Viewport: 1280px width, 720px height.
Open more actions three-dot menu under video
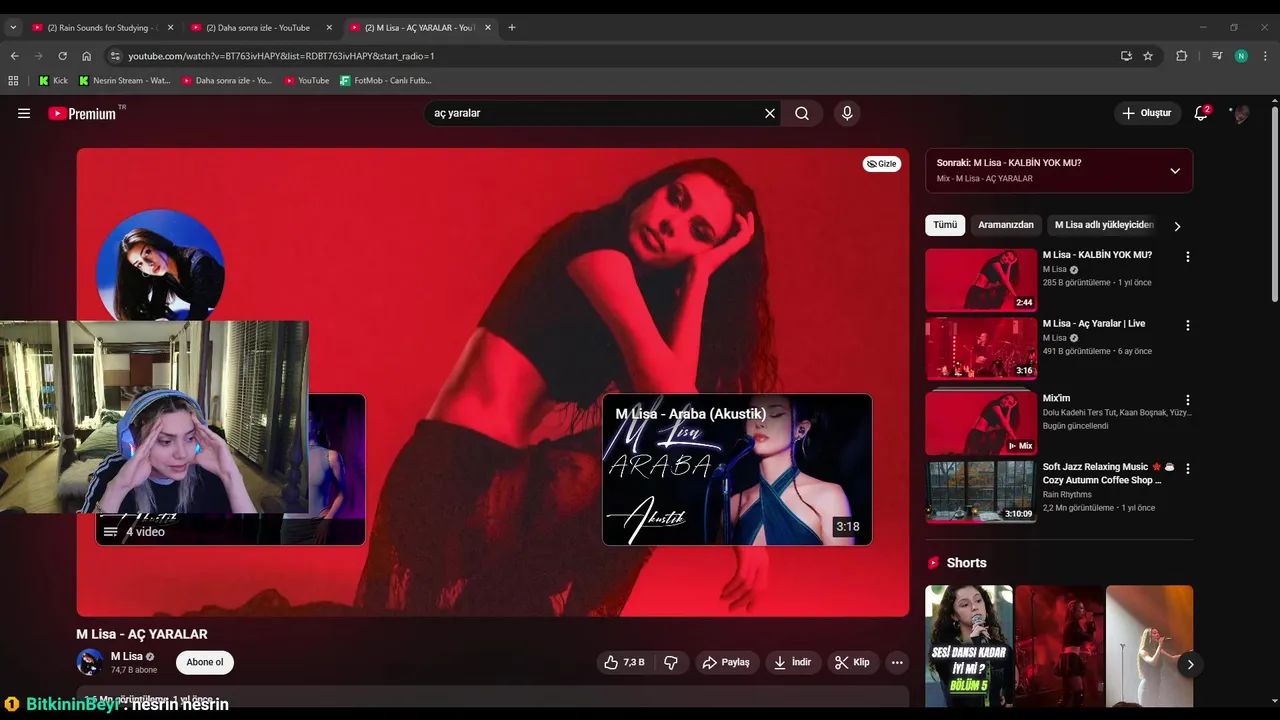[x=897, y=662]
